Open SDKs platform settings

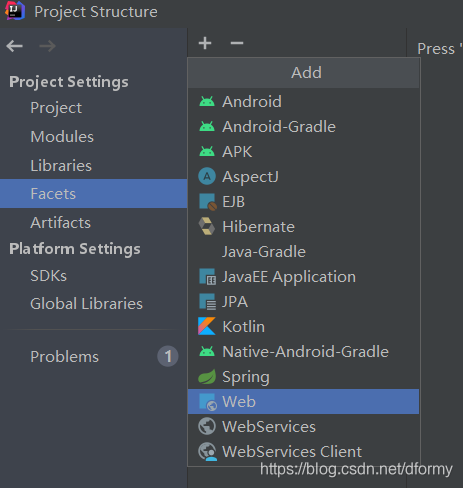[93, 275]
